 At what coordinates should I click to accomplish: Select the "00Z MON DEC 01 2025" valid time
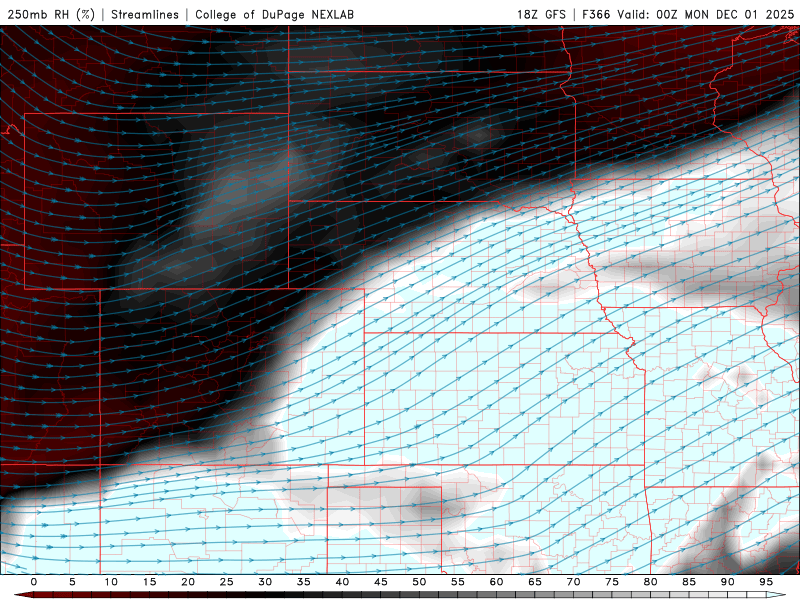click(x=725, y=14)
